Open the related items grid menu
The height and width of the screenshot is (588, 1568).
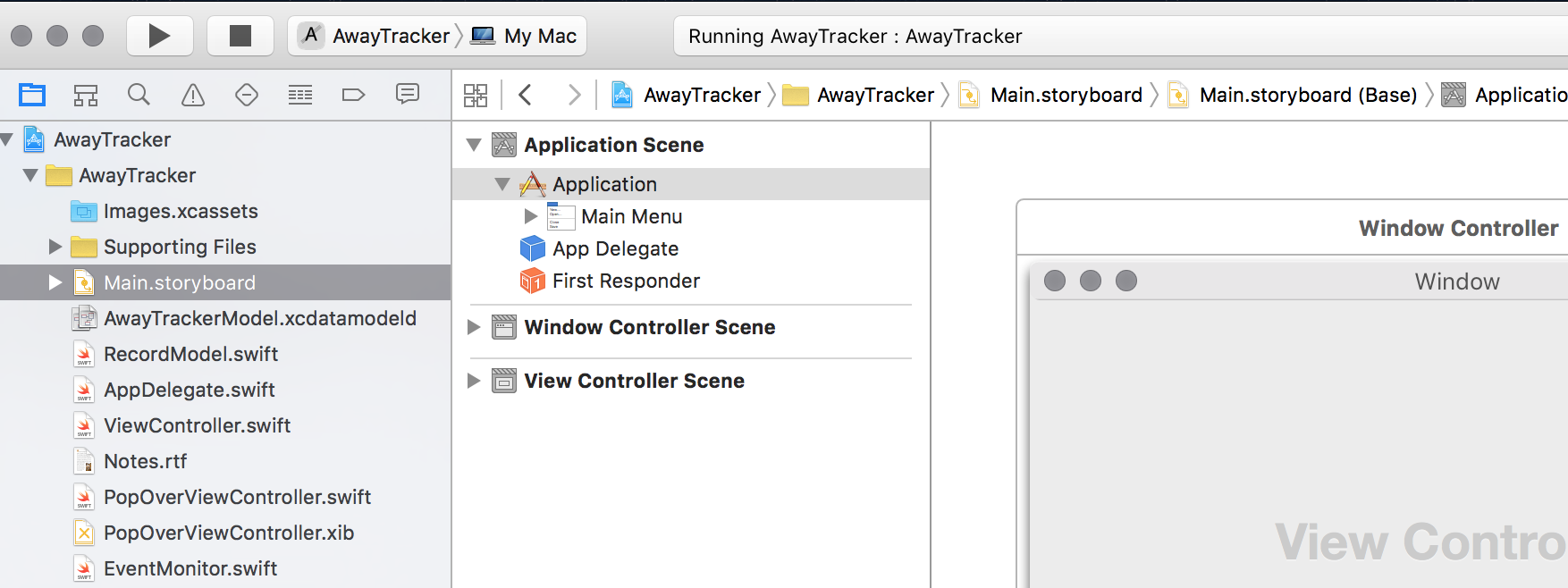[476, 95]
